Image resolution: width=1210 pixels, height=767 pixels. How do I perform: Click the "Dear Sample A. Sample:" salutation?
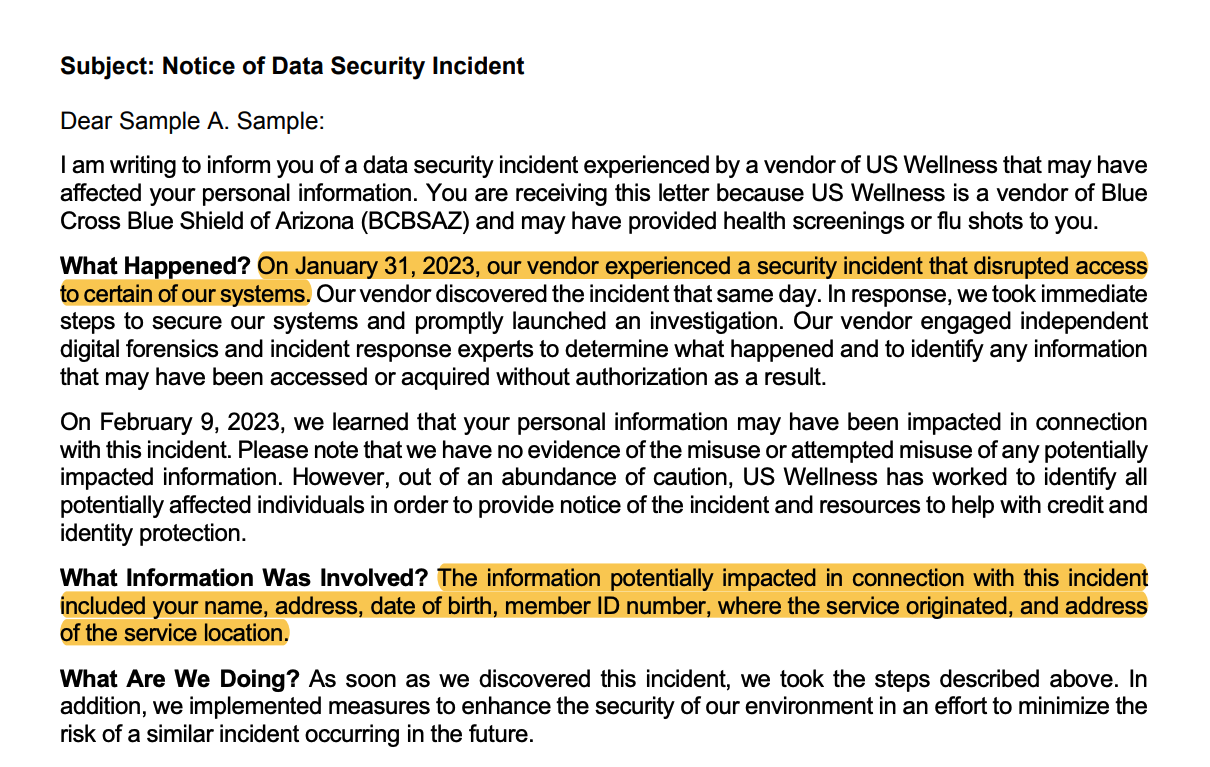pyautogui.click(x=192, y=121)
